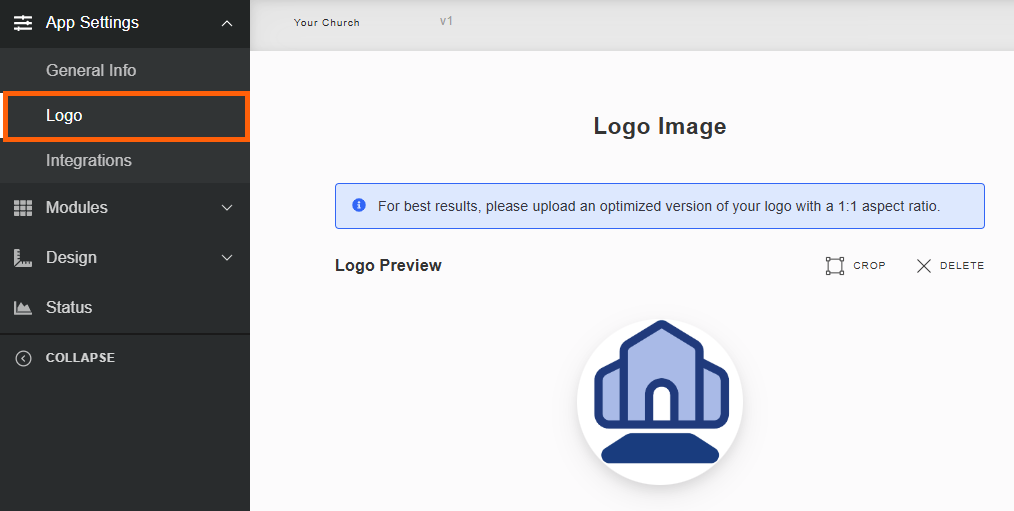The width and height of the screenshot is (1014, 511).
Task: Click the blue info icon in banner
Action: click(359, 205)
